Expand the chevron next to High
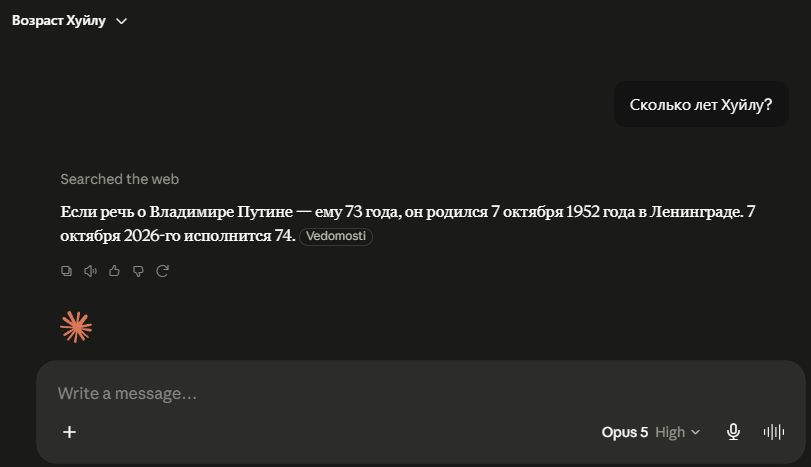This screenshot has height=467, width=811. click(x=696, y=432)
